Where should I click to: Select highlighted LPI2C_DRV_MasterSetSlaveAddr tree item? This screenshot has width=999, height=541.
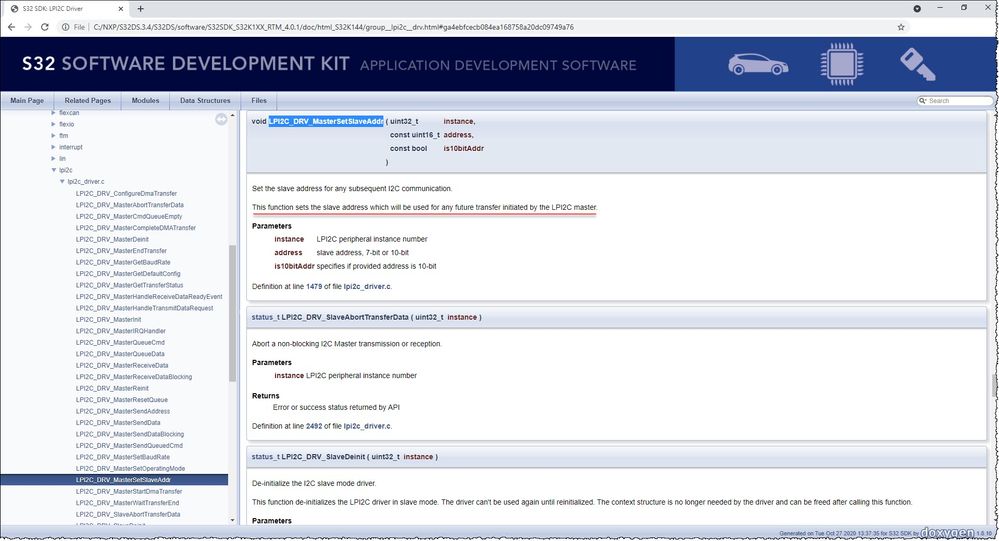click(114, 480)
